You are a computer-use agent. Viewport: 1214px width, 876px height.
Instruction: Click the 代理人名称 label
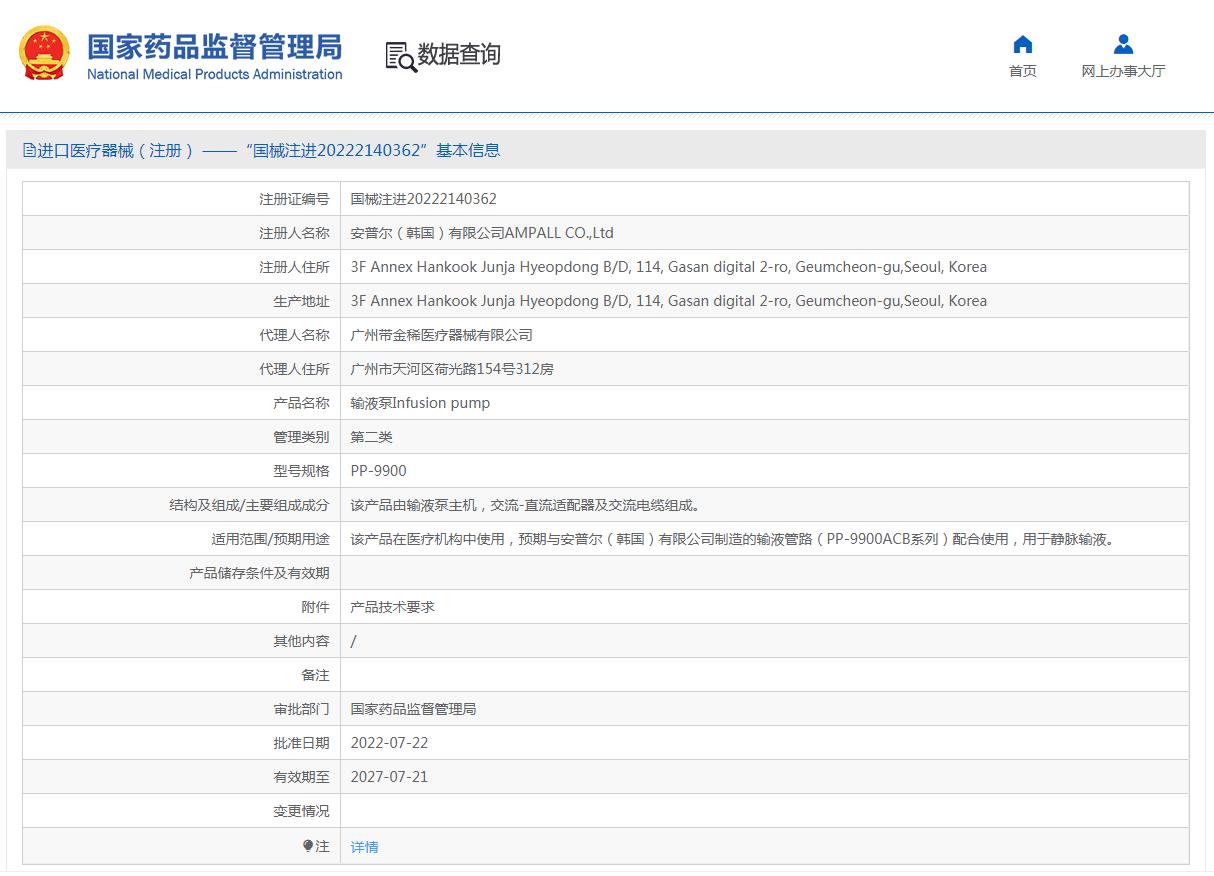click(x=294, y=335)
